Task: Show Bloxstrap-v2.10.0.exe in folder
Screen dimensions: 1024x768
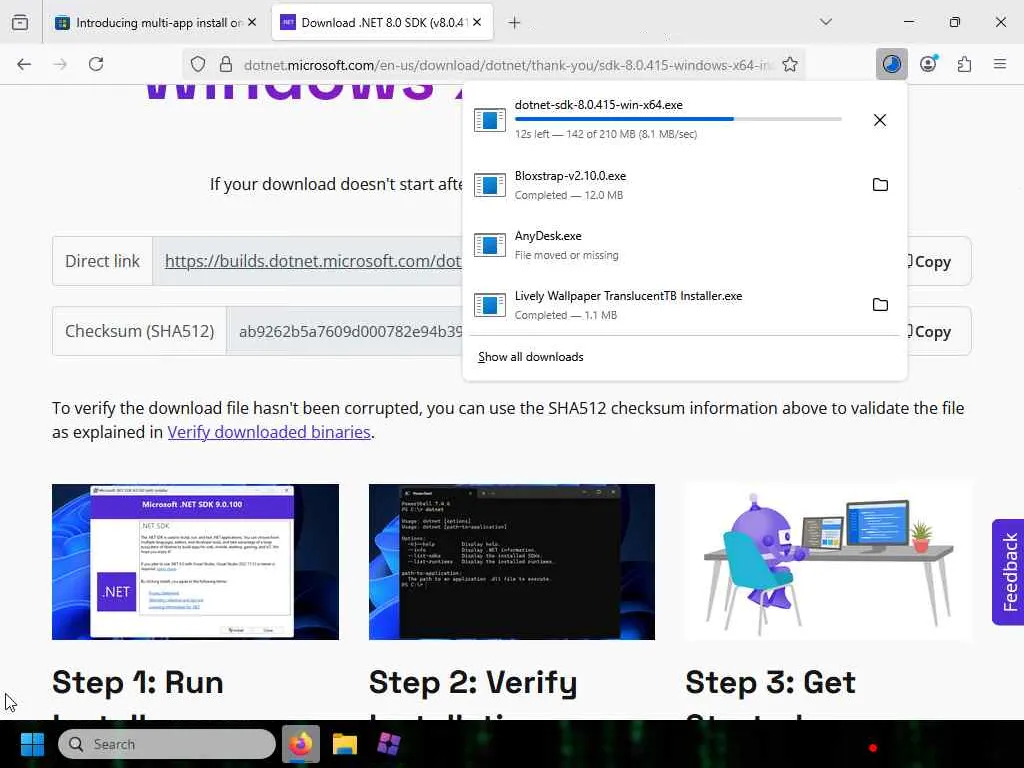Action: click(x=880, y=185)
